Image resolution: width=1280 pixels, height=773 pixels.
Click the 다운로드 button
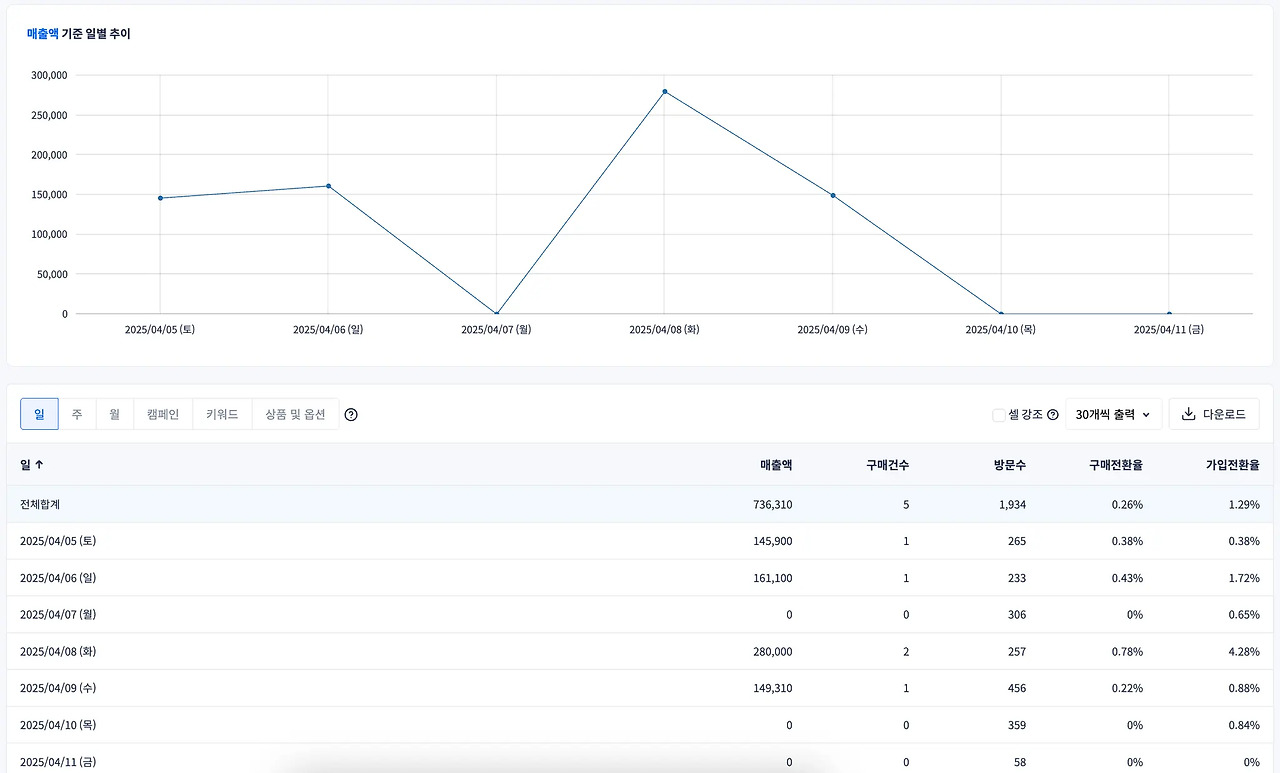tap(1214, 414)
